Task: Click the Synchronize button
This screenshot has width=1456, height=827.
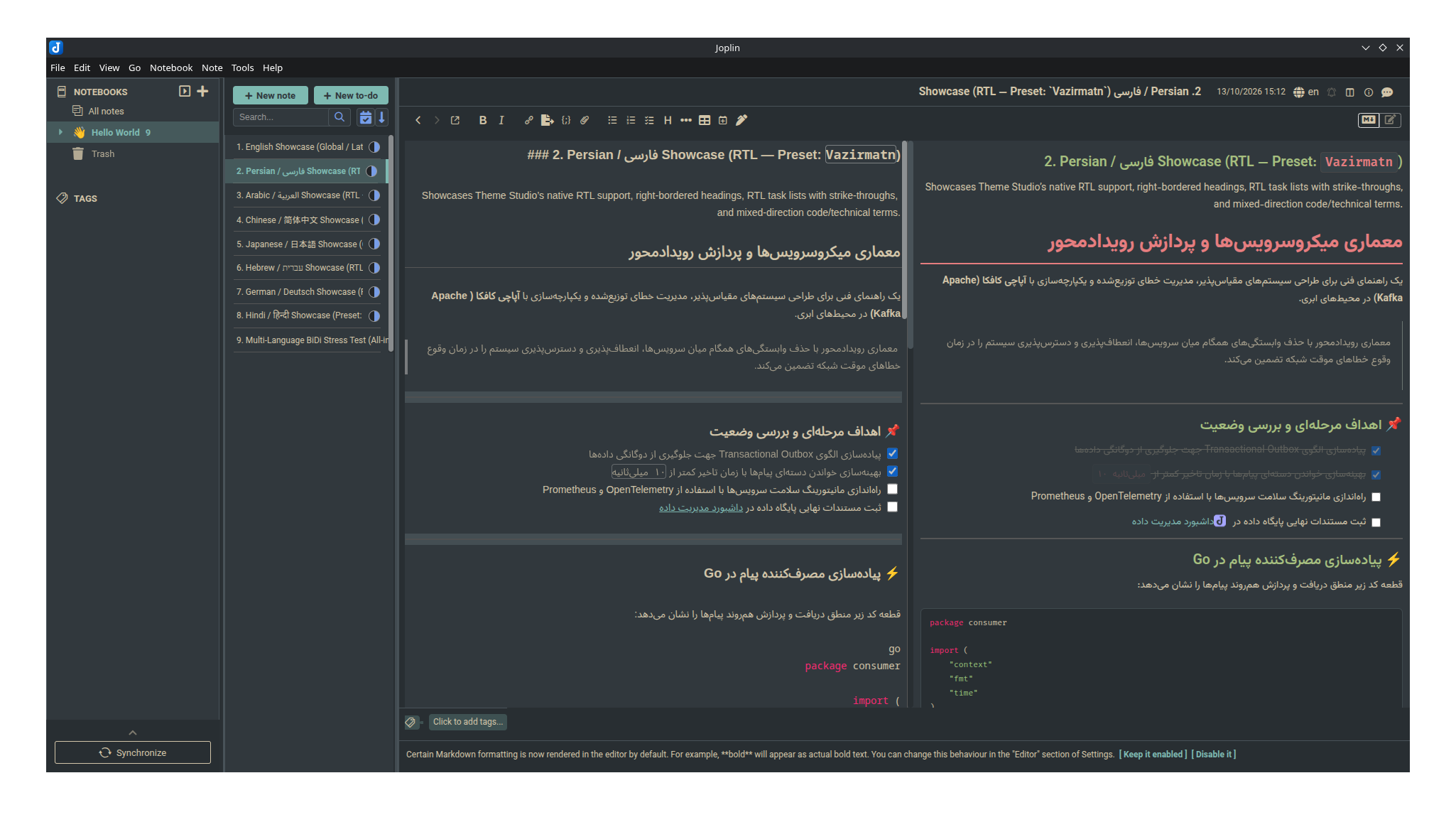Action: [x=133, y=752]
